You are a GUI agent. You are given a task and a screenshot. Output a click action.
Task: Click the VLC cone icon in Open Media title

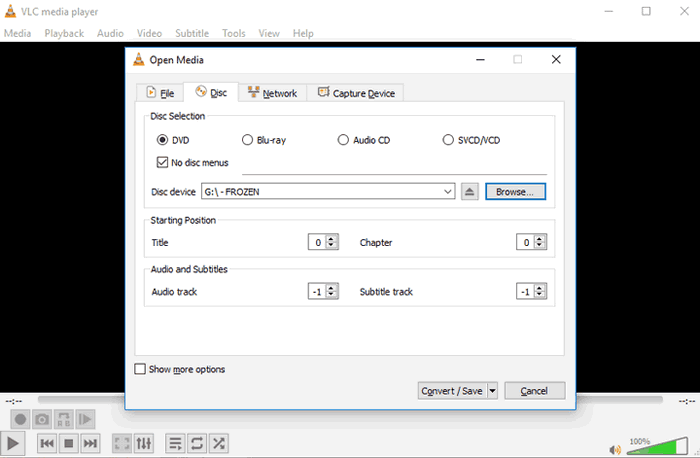tap(139, 59)
